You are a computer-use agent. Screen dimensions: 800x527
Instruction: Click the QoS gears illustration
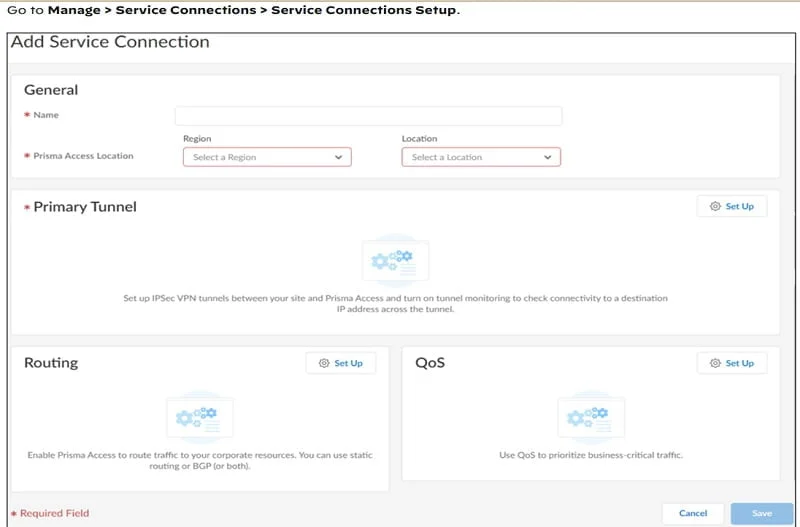click(x=591, y=418)
